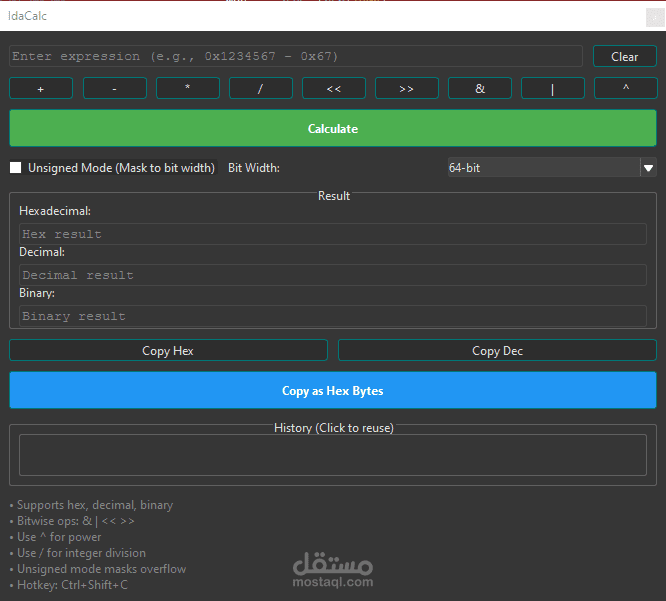Screen dimensions: 666x601
Task: Click the Bit Width: label
Action: pos(254,168)
